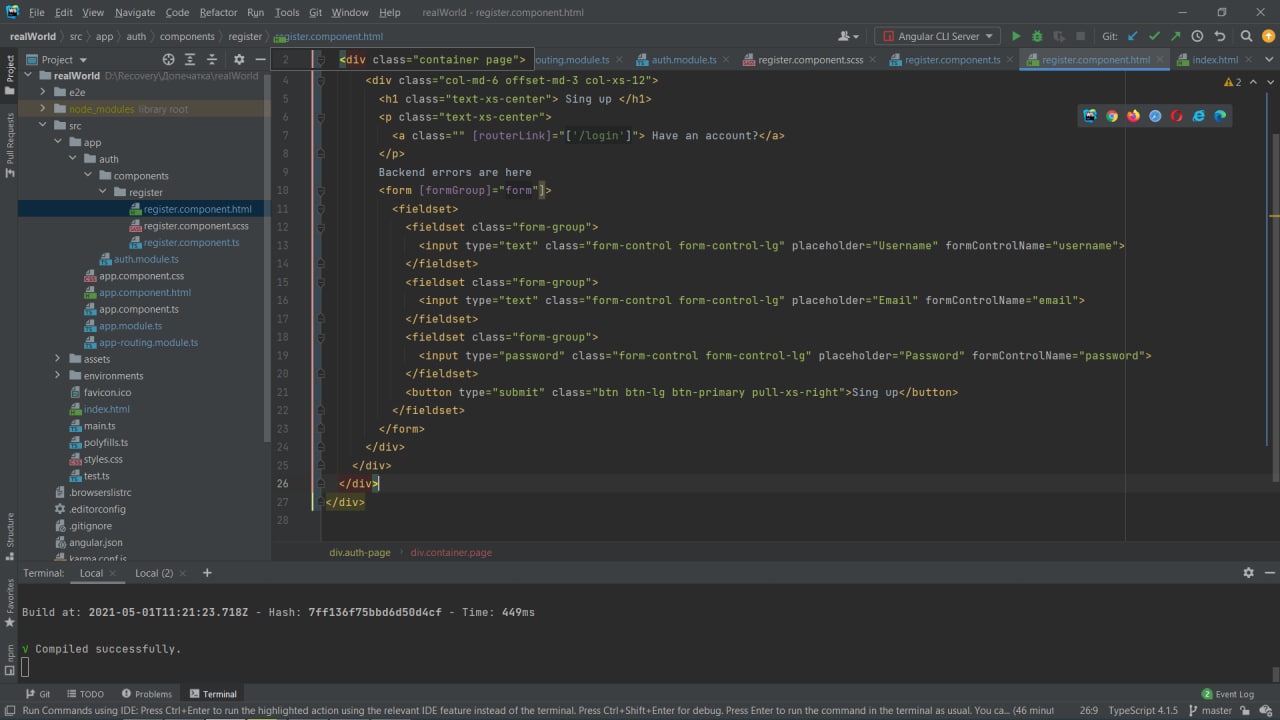The height and width of the screenshot is (720, 1280).
Task: Select opened file target icon in Project panel
Action: pos(168,60)
